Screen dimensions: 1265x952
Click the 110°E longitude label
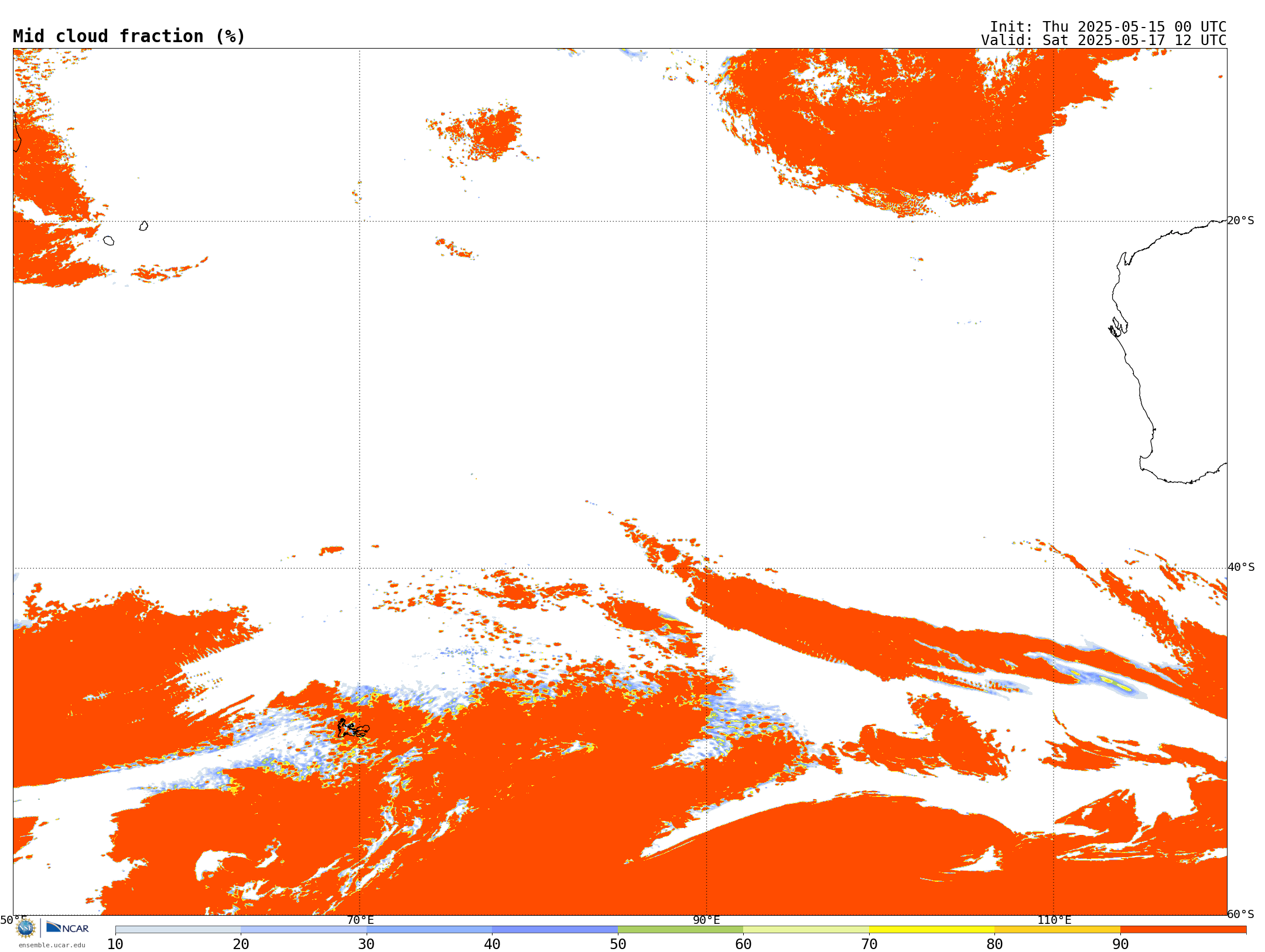(1054, 920)
